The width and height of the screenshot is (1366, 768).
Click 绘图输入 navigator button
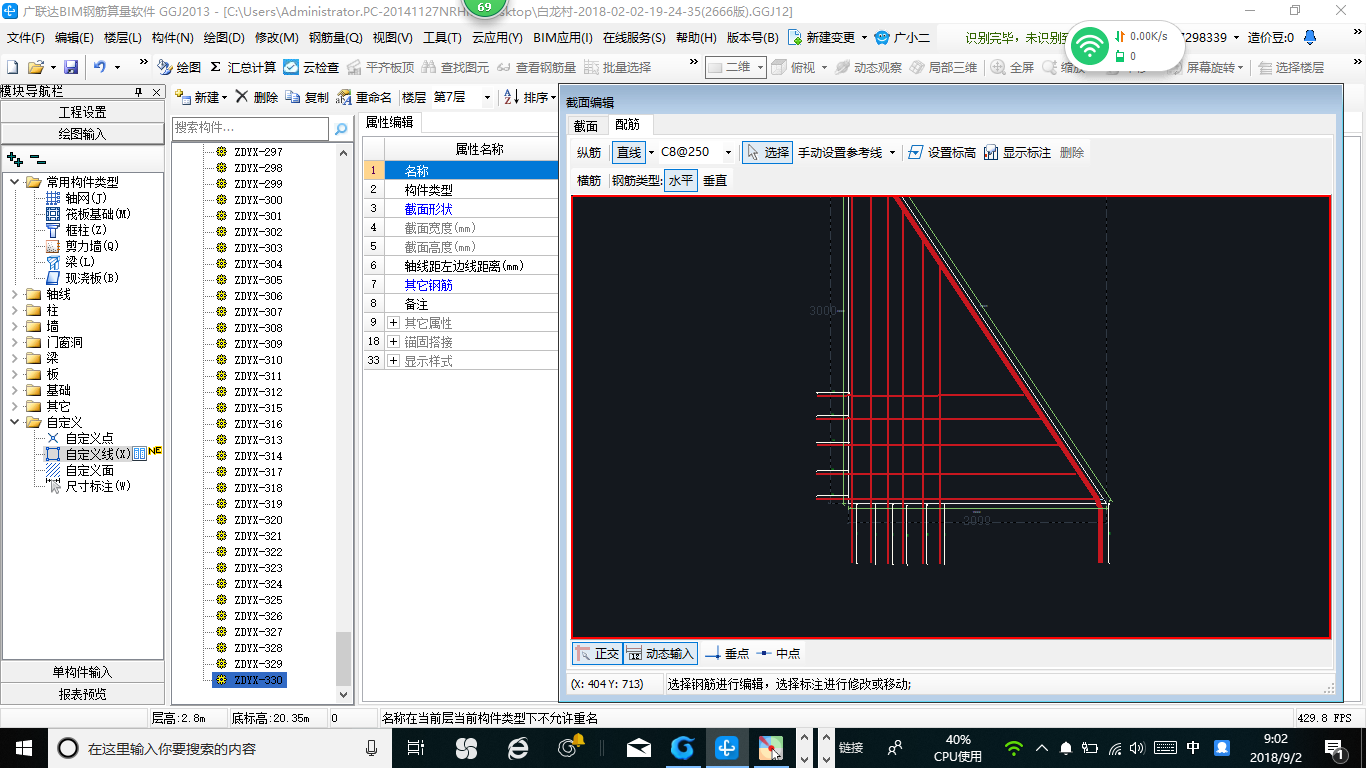(x=82, y=133)
